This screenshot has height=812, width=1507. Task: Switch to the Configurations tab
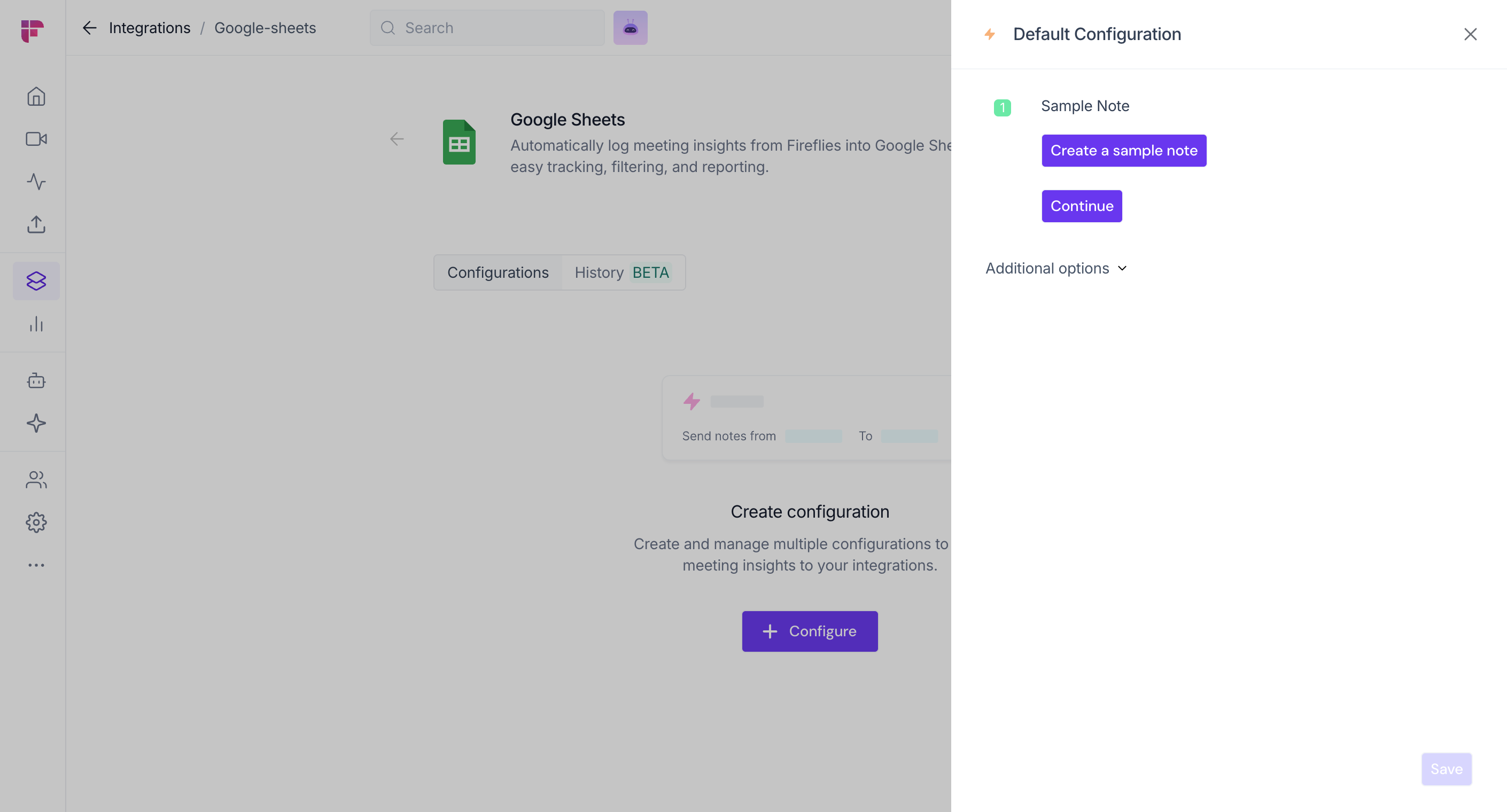pyautogui.click(x=498, y=272)
